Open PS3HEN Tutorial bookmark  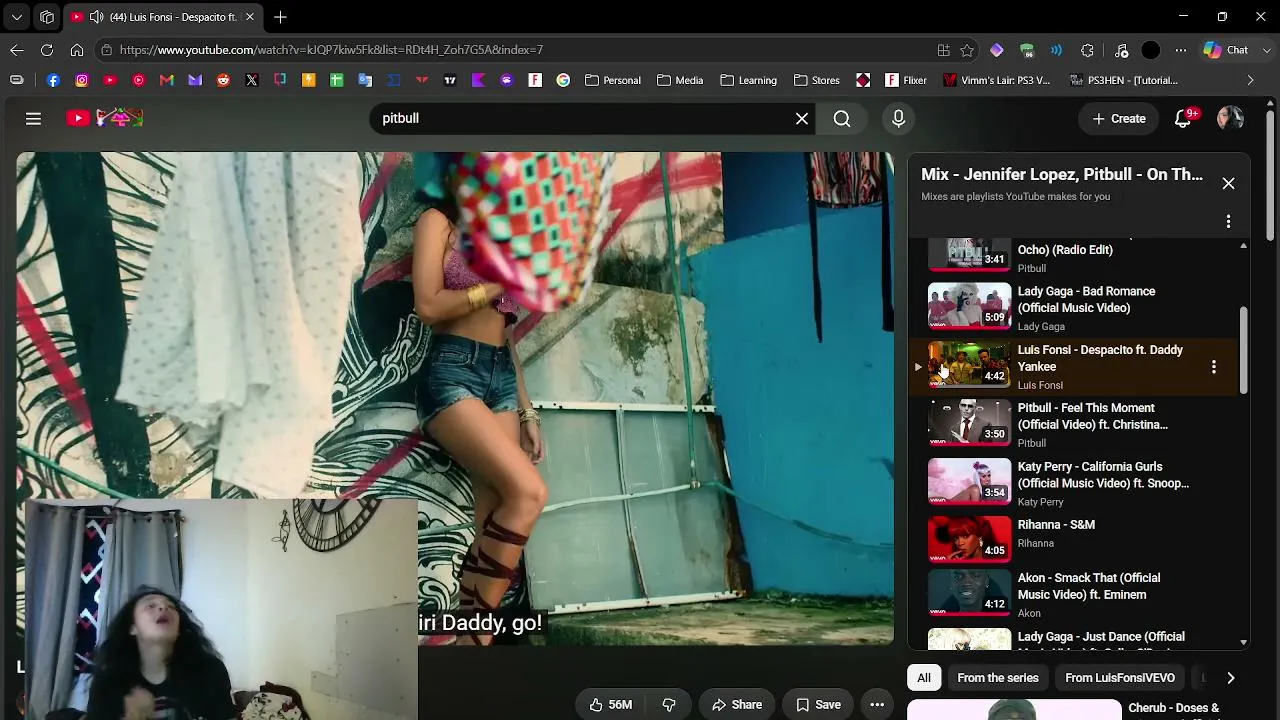pyautogui.click(x=1123, y=80)
